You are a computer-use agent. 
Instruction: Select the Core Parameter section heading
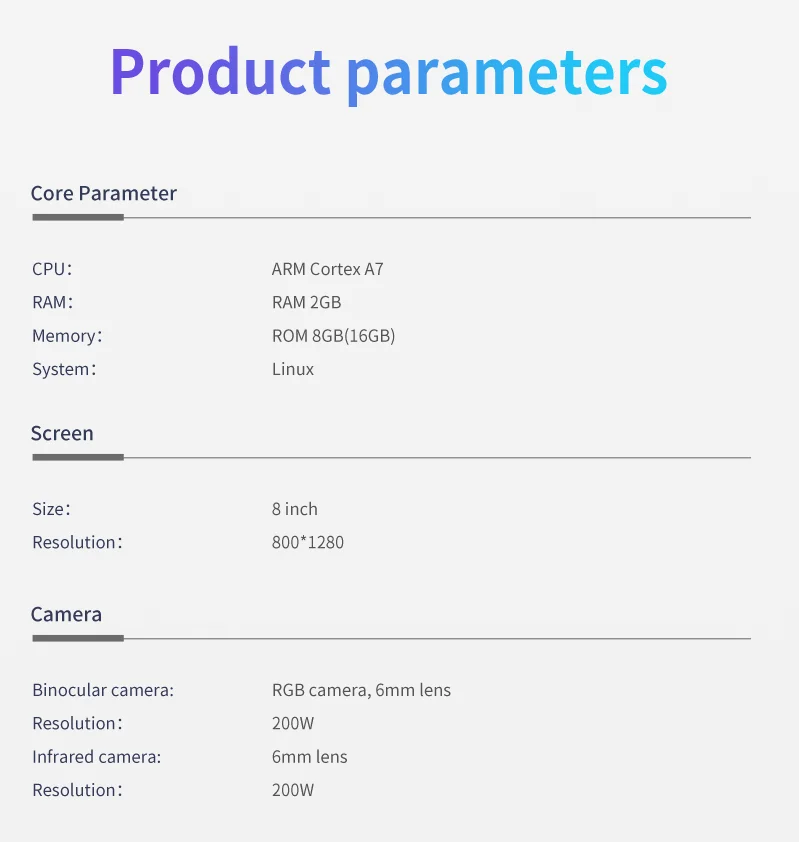pos(103,193)
